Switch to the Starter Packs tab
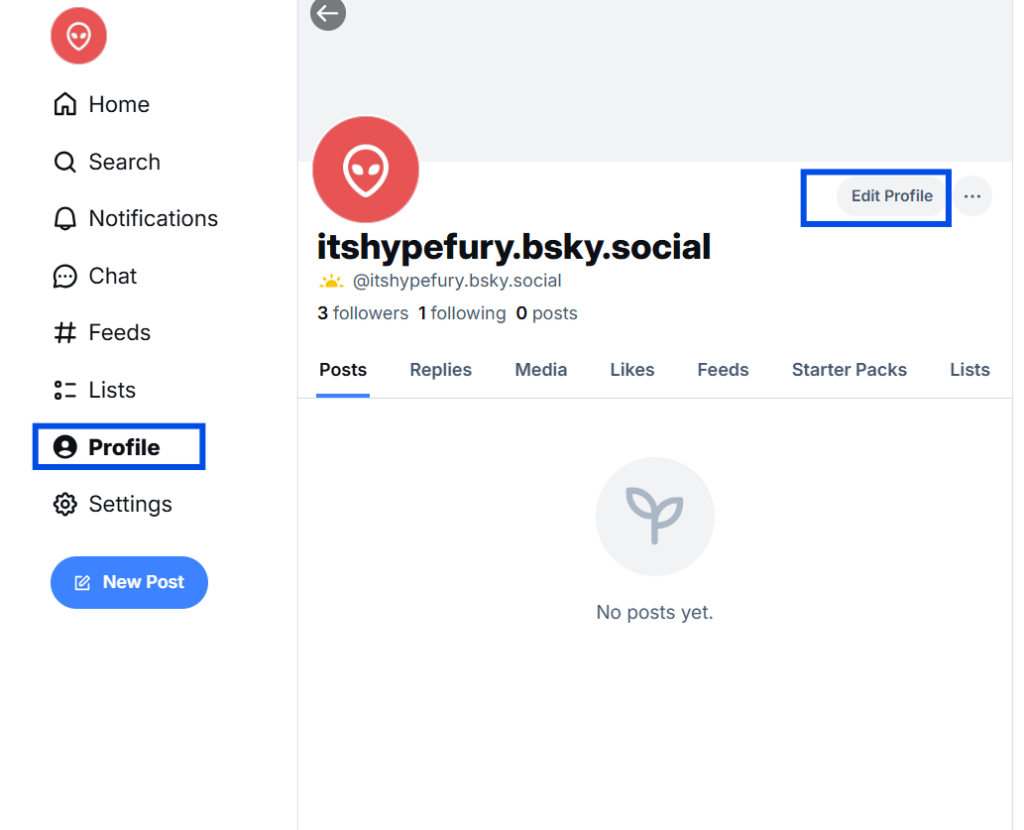 point(849,369)
